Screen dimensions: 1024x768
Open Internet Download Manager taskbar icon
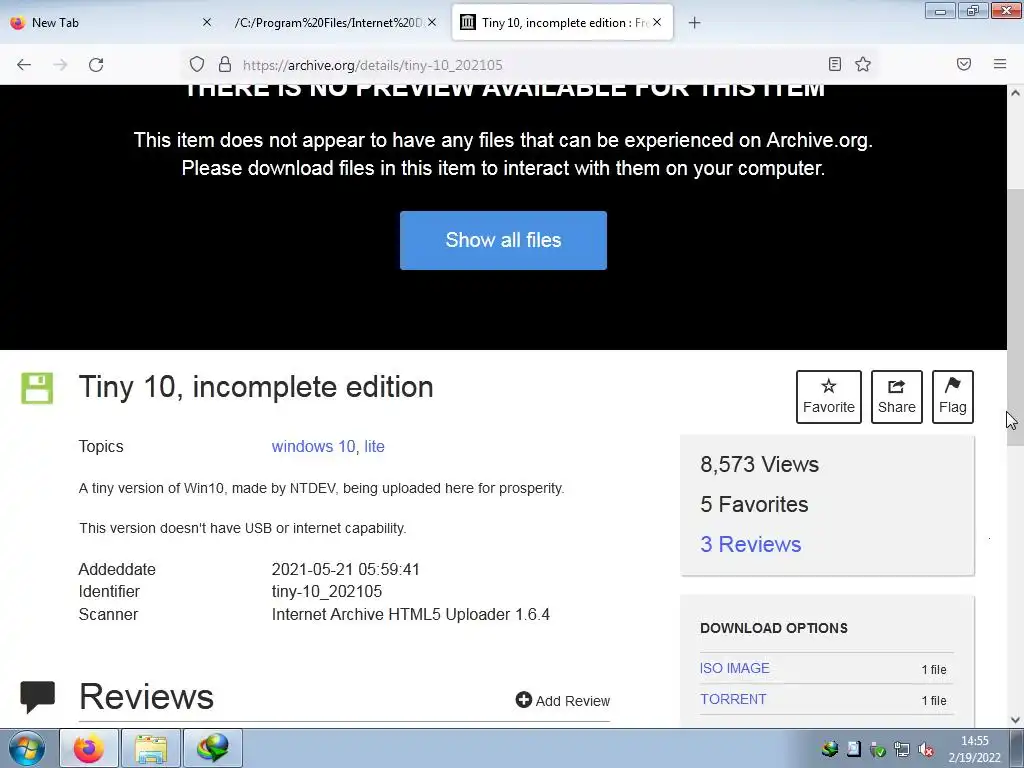tap(213, 748)
